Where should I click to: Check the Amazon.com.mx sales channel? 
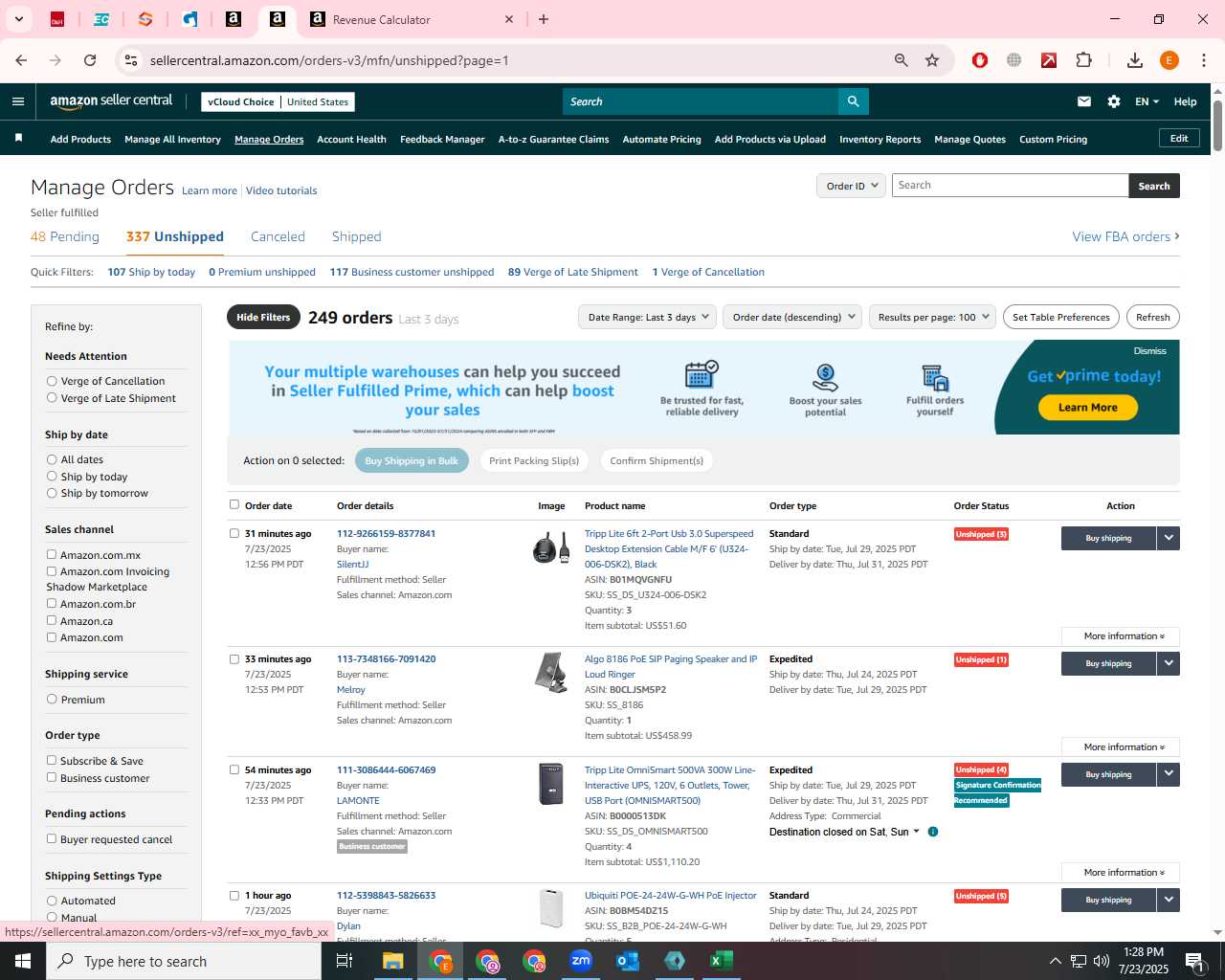[x=52, y=554]
